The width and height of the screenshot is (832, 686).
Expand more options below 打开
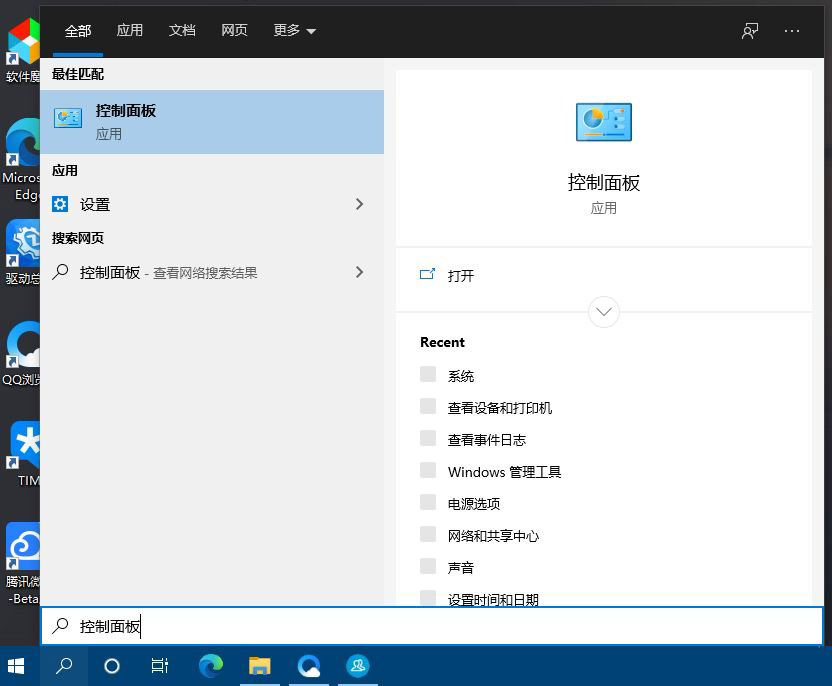[x=604, y=312]
